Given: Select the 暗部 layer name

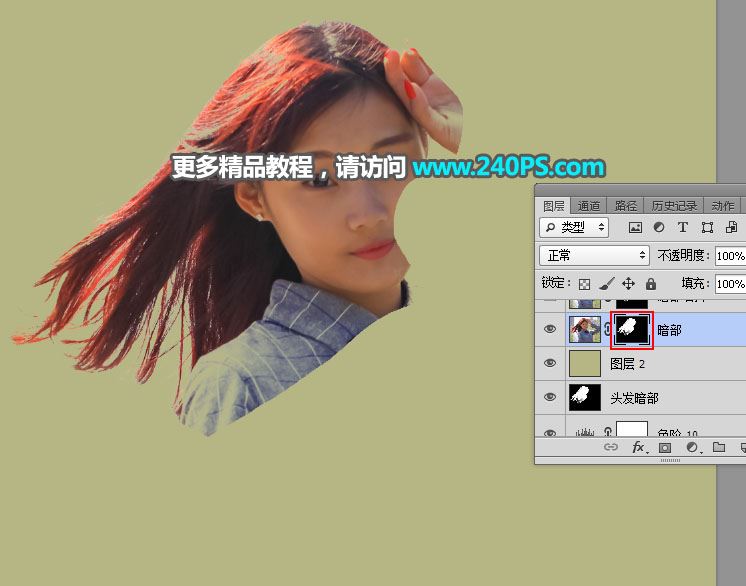Looking at the screenshot, I should point(669,330).
